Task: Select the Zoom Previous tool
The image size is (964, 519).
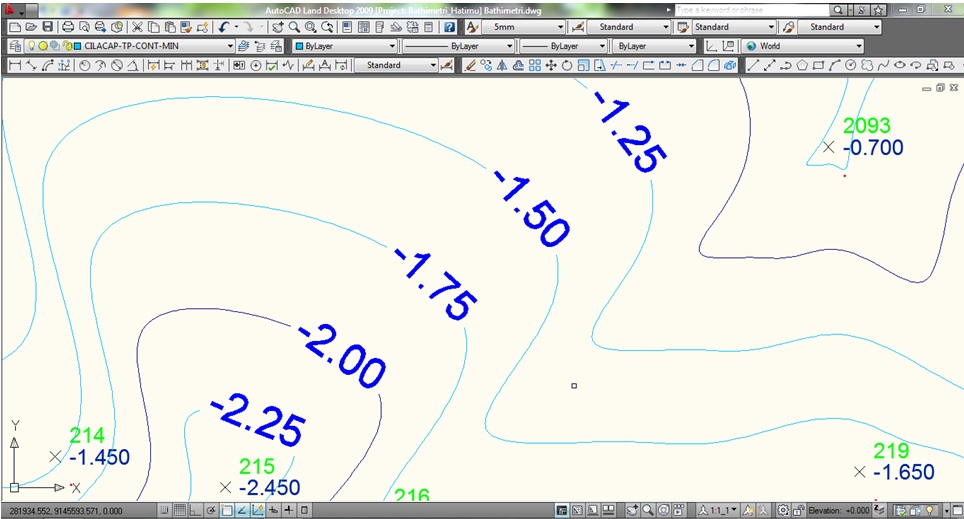Action: point(327,27)
